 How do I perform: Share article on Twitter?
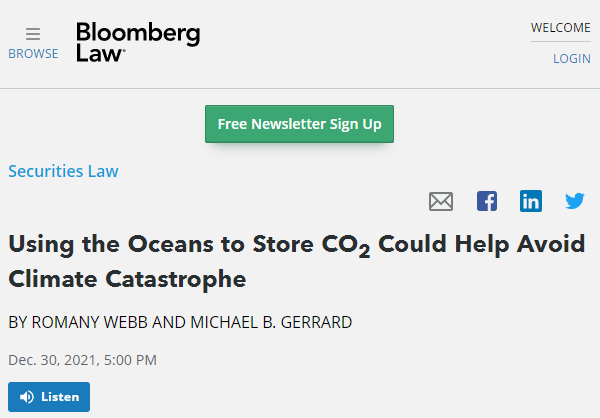point(575,201)
